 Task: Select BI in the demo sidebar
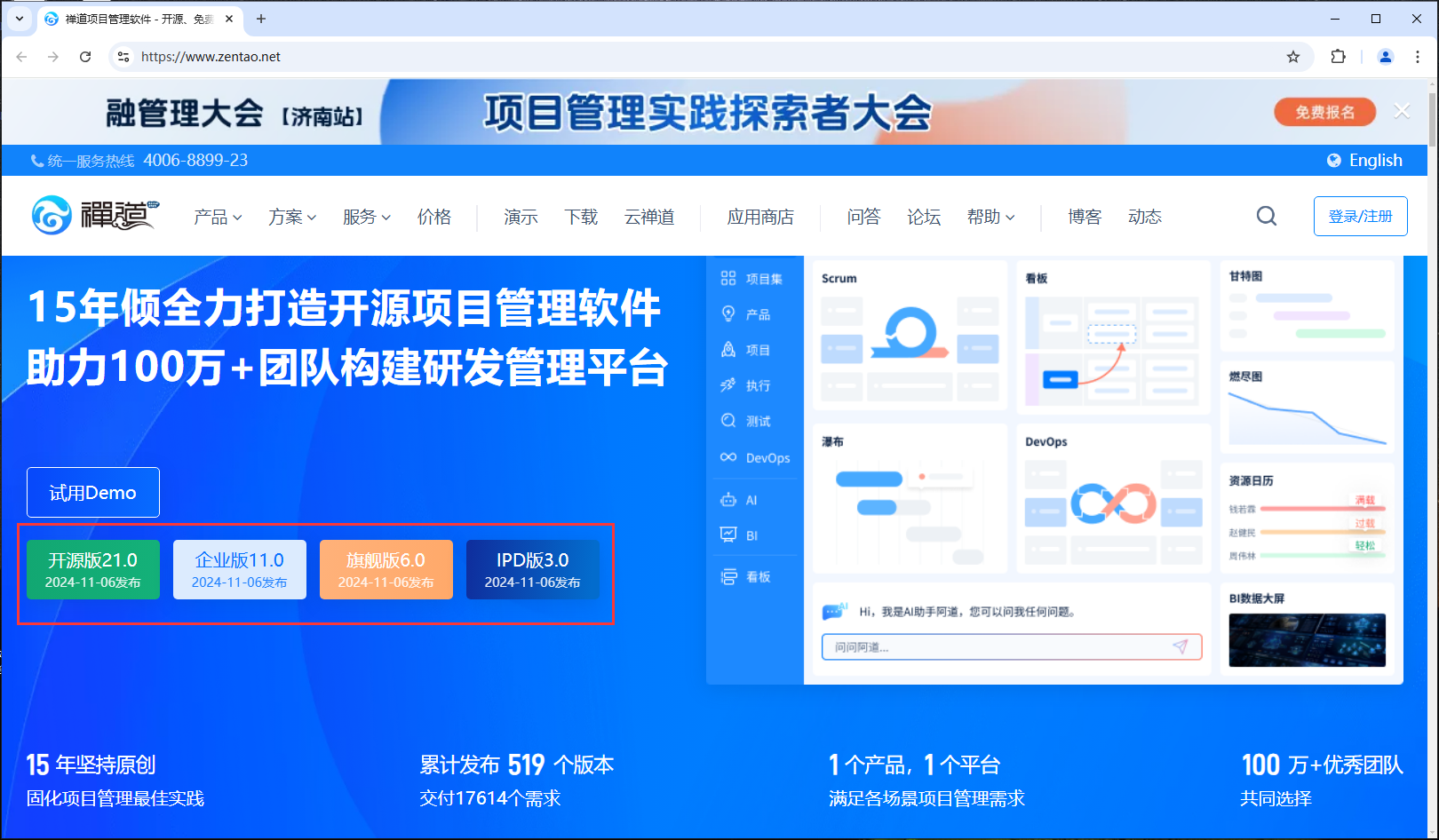[x=739, y=535]
